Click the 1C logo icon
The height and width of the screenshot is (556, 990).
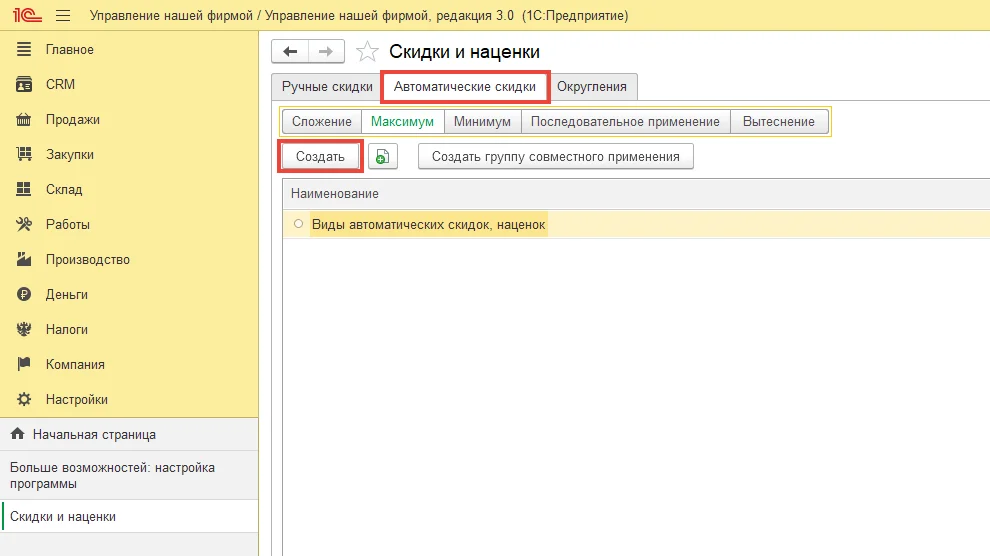tap(27, 15)
